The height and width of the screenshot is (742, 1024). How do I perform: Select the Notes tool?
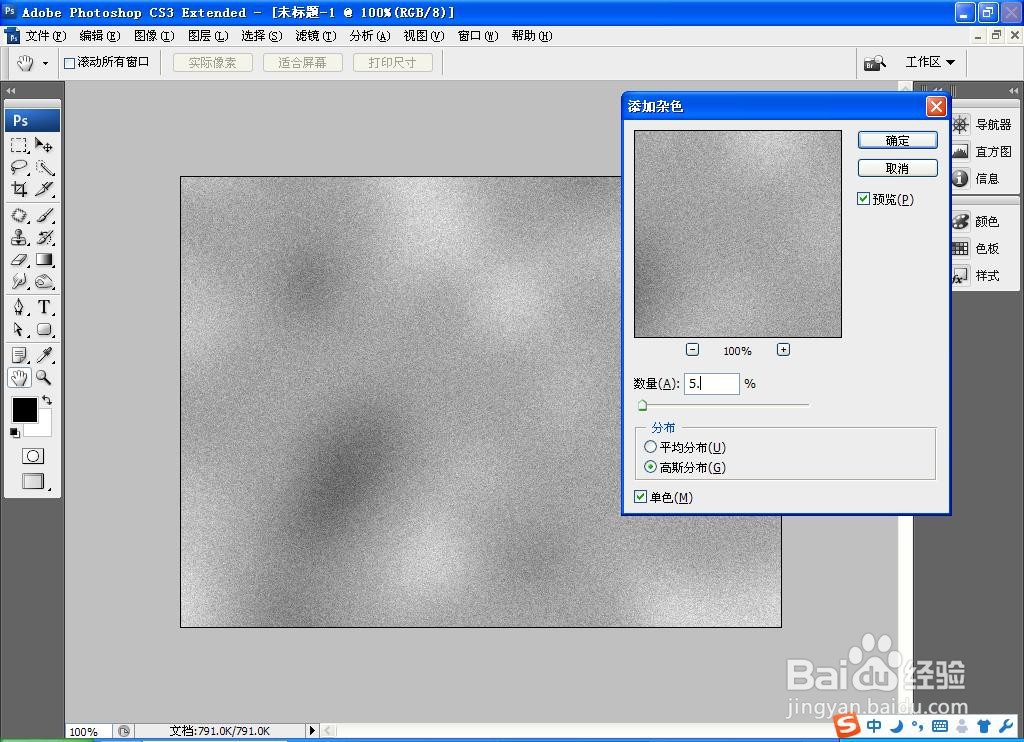(19, 355)
